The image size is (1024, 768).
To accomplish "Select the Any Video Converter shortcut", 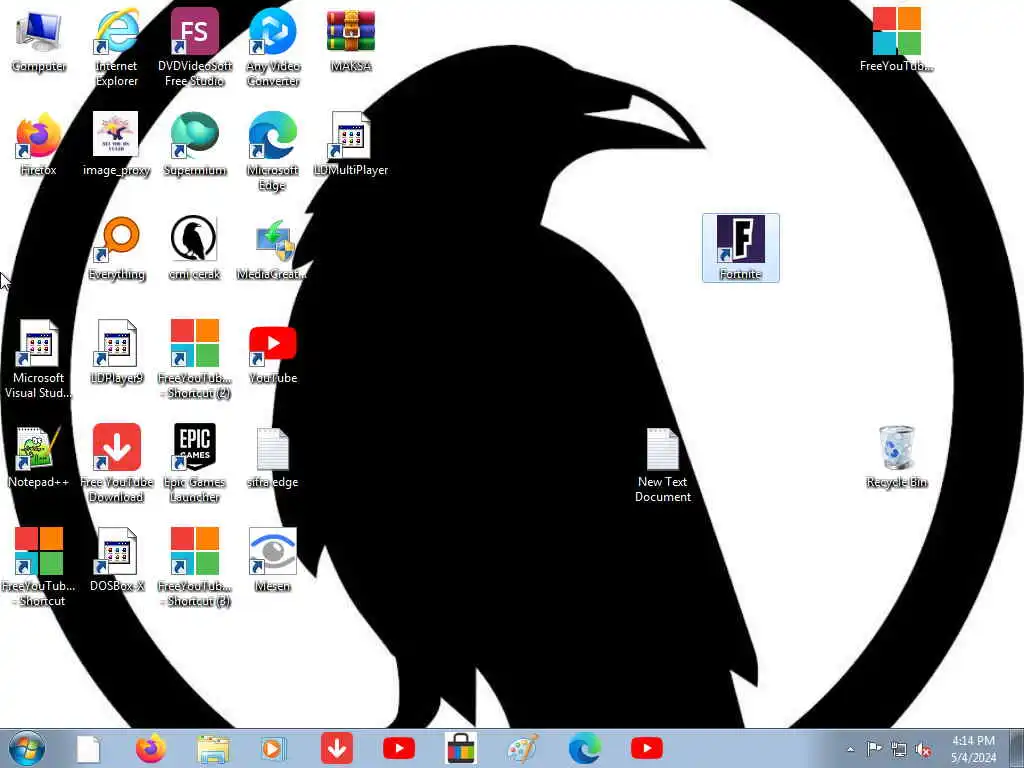I will pyautogui.click(x=273, y=48).
